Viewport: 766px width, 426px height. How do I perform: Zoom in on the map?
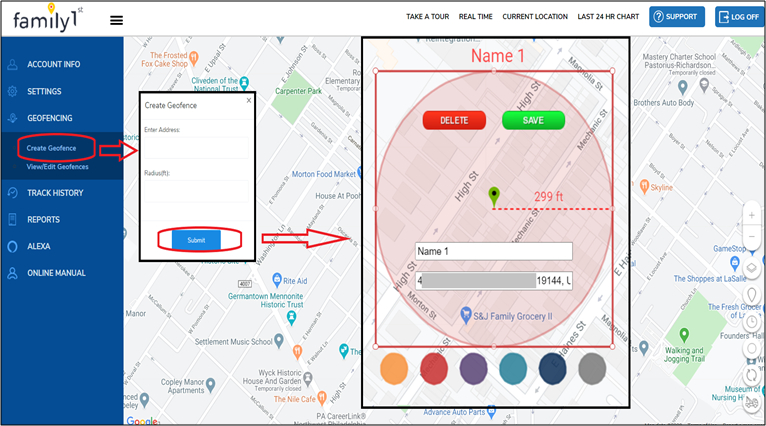click(x=751, y=215)
